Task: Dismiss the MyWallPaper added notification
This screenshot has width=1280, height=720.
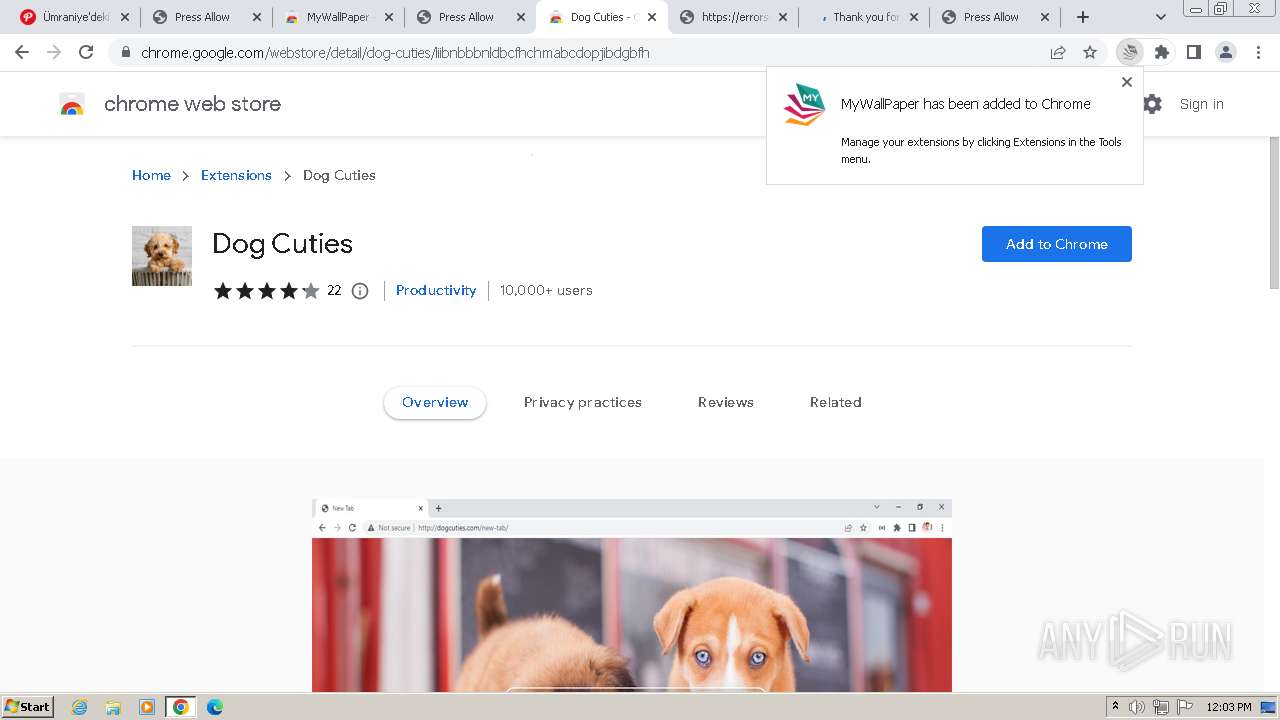Action: point(1127,82)
